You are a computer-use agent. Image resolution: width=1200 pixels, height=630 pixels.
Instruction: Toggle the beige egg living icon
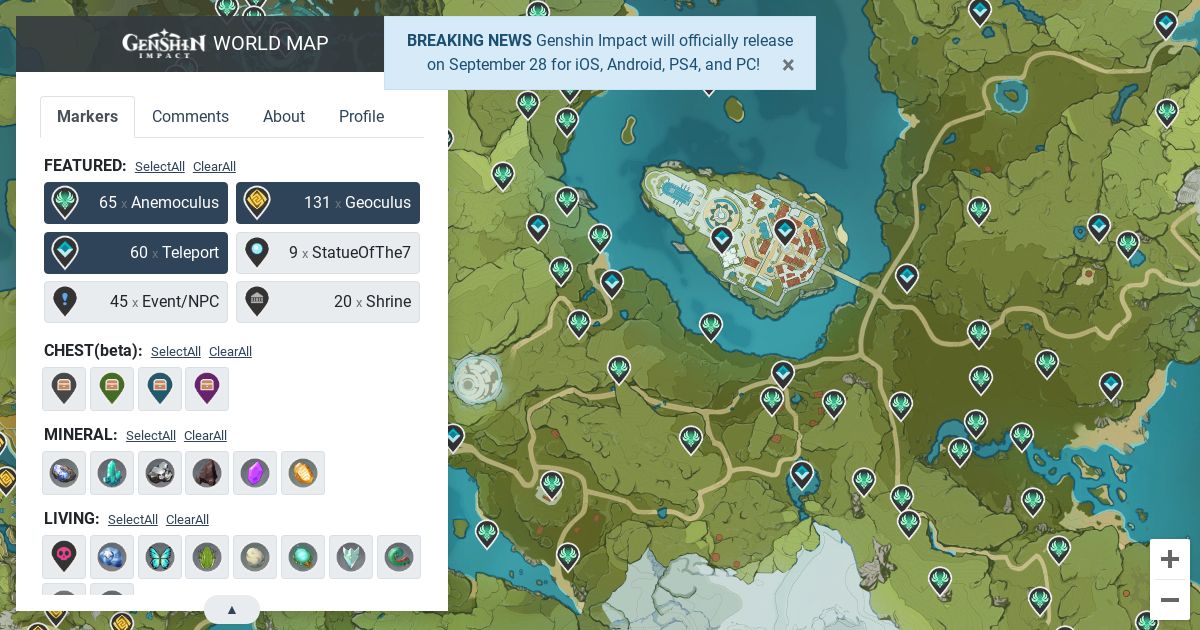pos(255,557)
